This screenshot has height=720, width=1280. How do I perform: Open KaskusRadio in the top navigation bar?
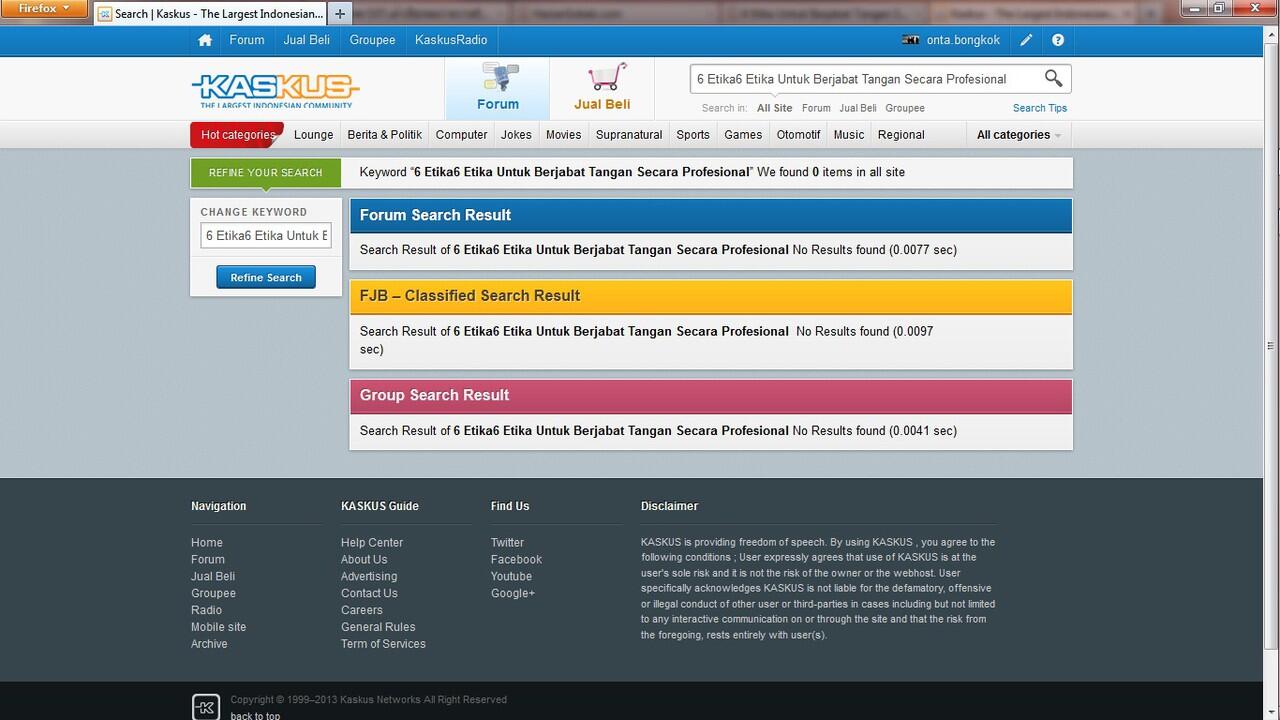coord(451,40)
